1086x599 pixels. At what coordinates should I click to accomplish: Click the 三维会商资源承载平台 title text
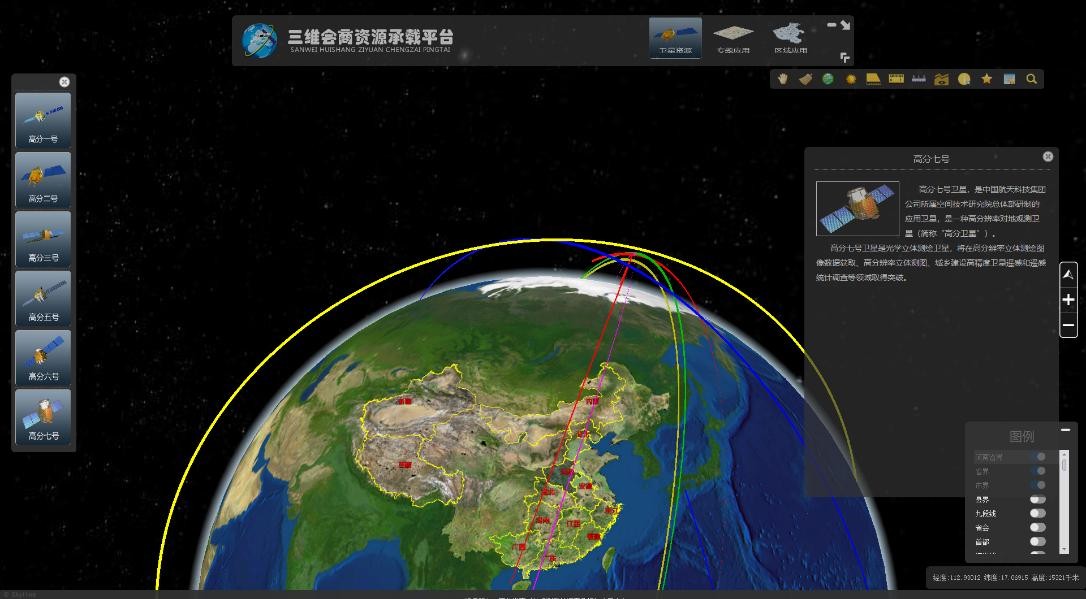pyautogui.click(x=371, y=36)
